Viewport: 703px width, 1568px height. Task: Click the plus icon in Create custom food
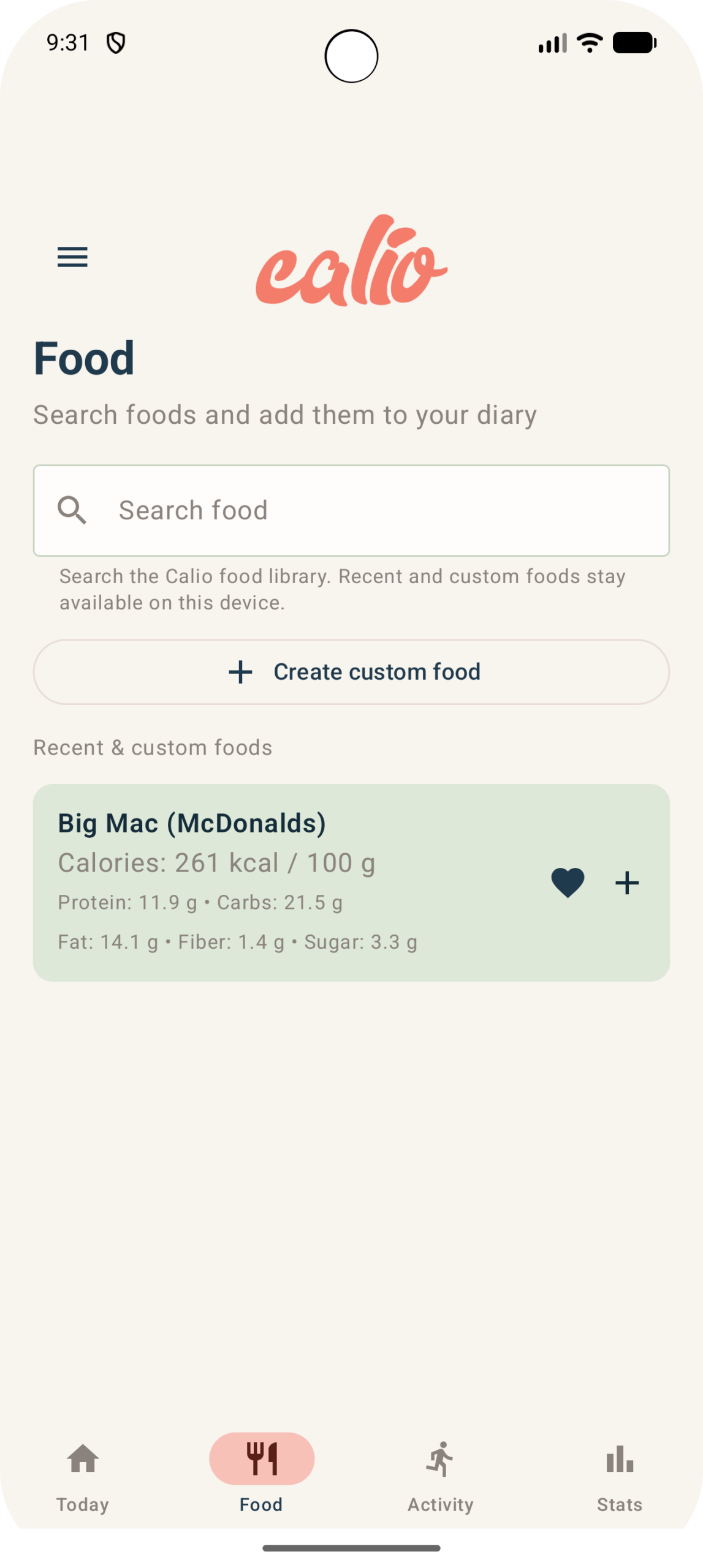click(x=240, y=672)
